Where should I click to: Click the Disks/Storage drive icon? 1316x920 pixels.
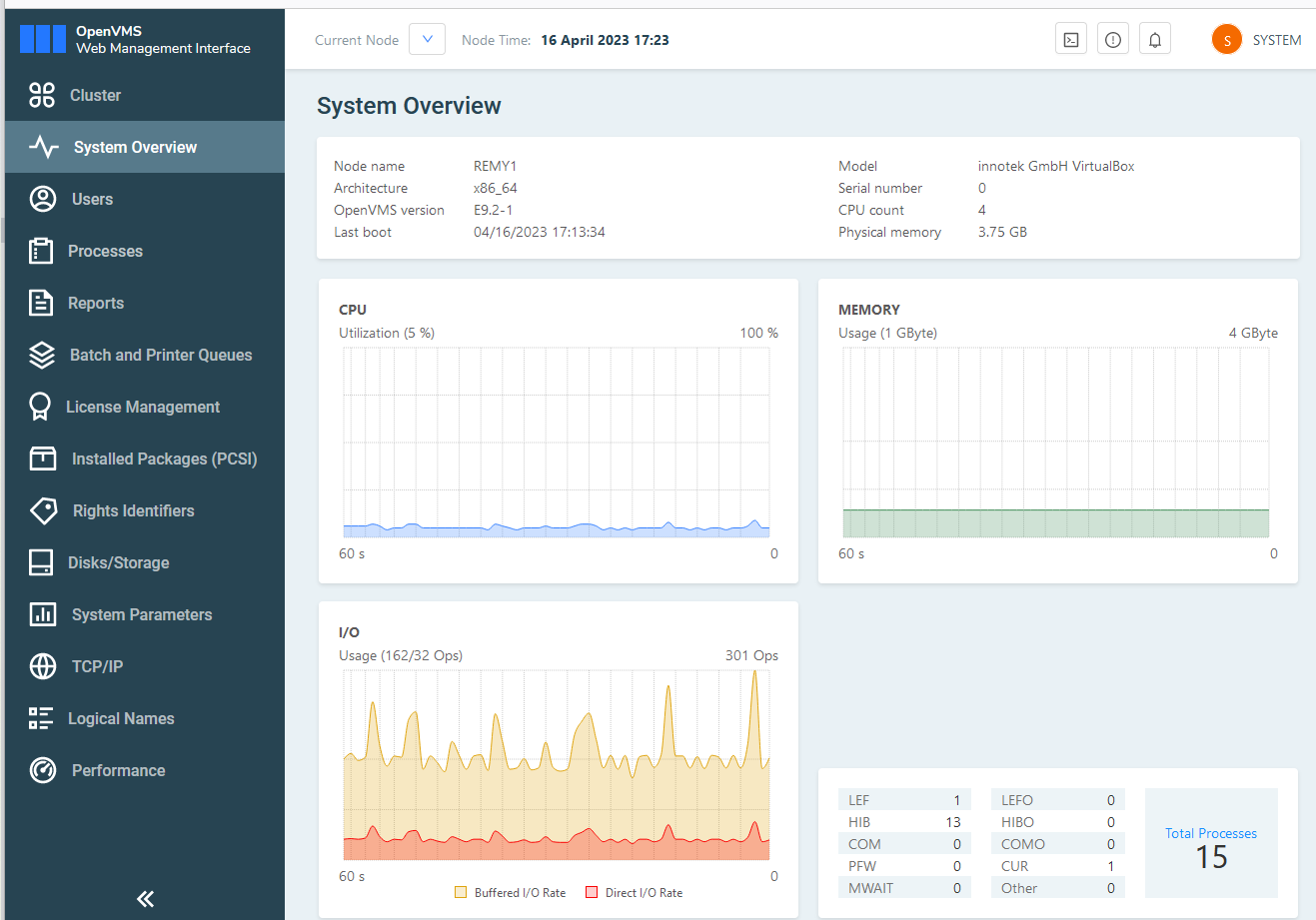coord(41,562)
